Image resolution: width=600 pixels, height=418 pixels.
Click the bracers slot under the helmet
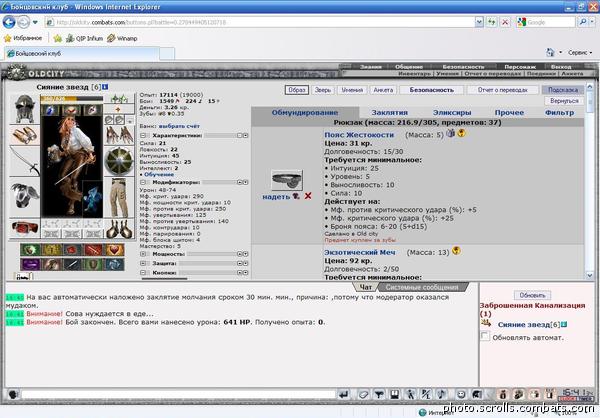[x=24, y=135]
